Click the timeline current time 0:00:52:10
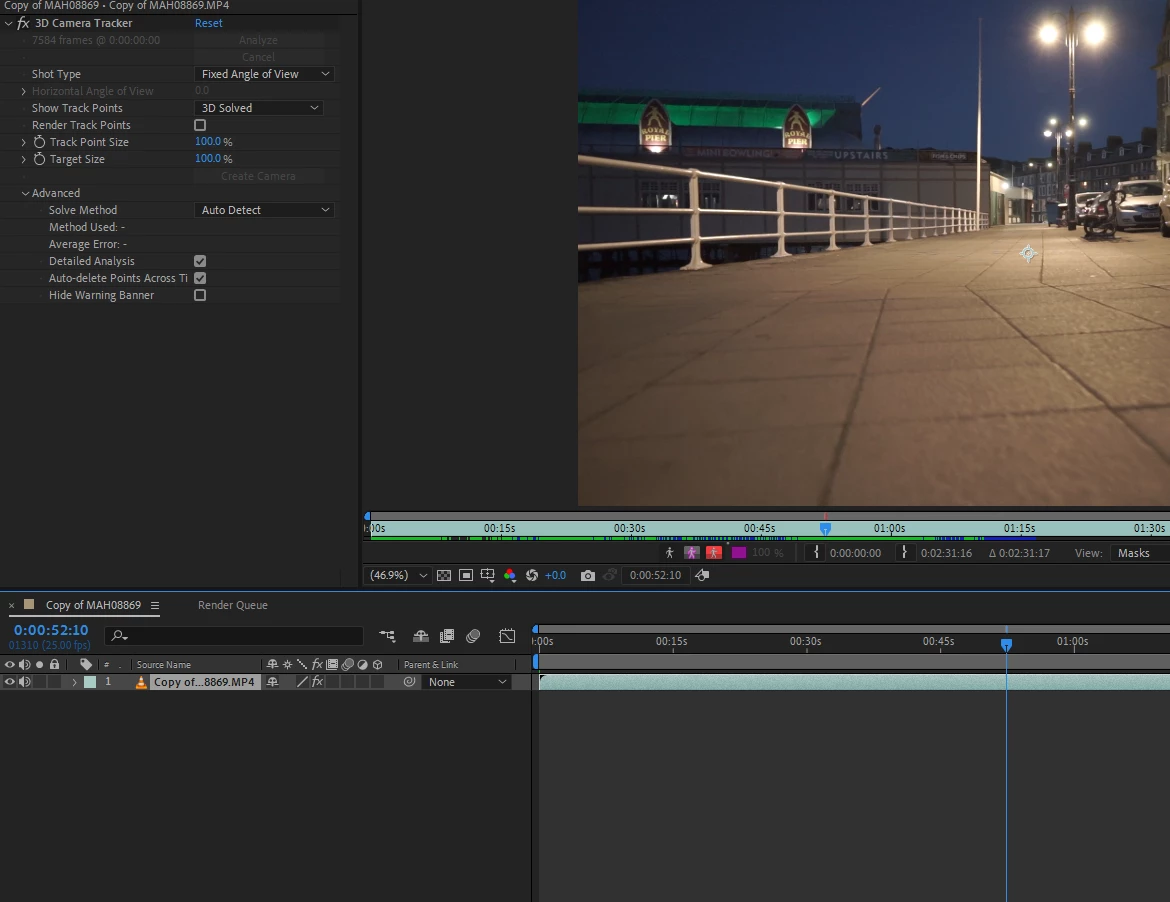1170x902 pixels. 51,630
